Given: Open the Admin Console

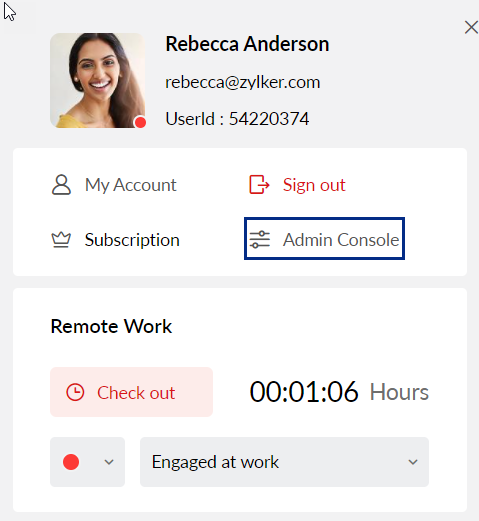Looking at the screenshot, I should pos(324,239).
